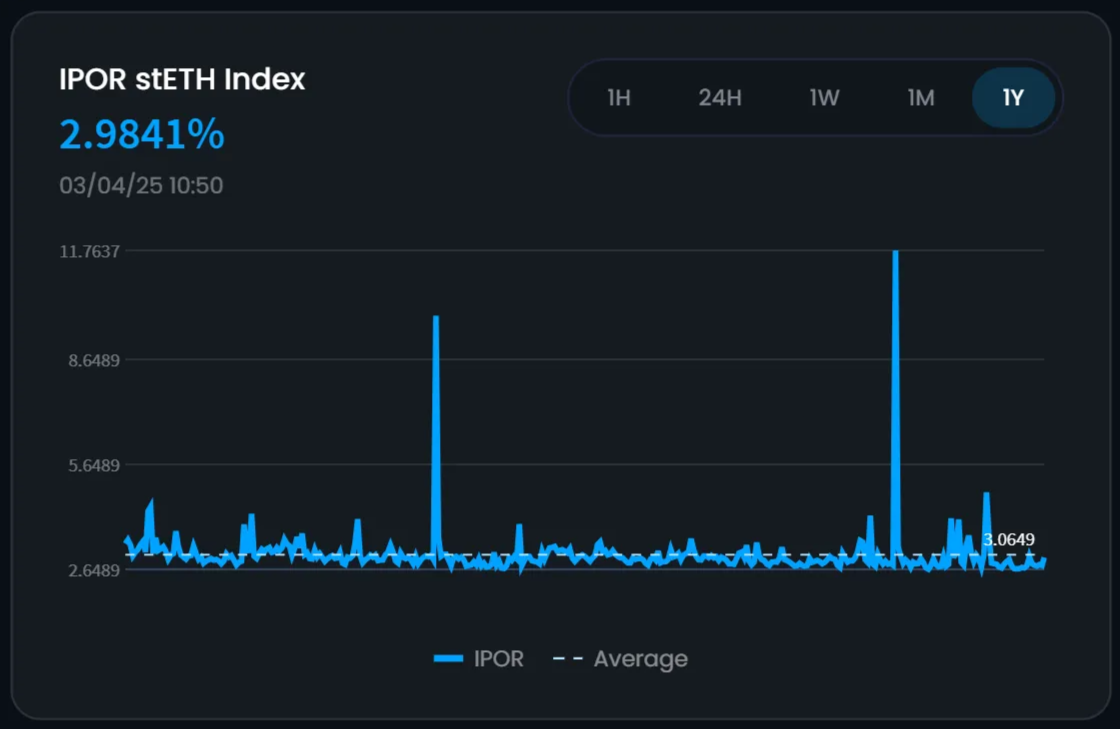
Task: Select the 1M time range tab
Action: [921, 98]
